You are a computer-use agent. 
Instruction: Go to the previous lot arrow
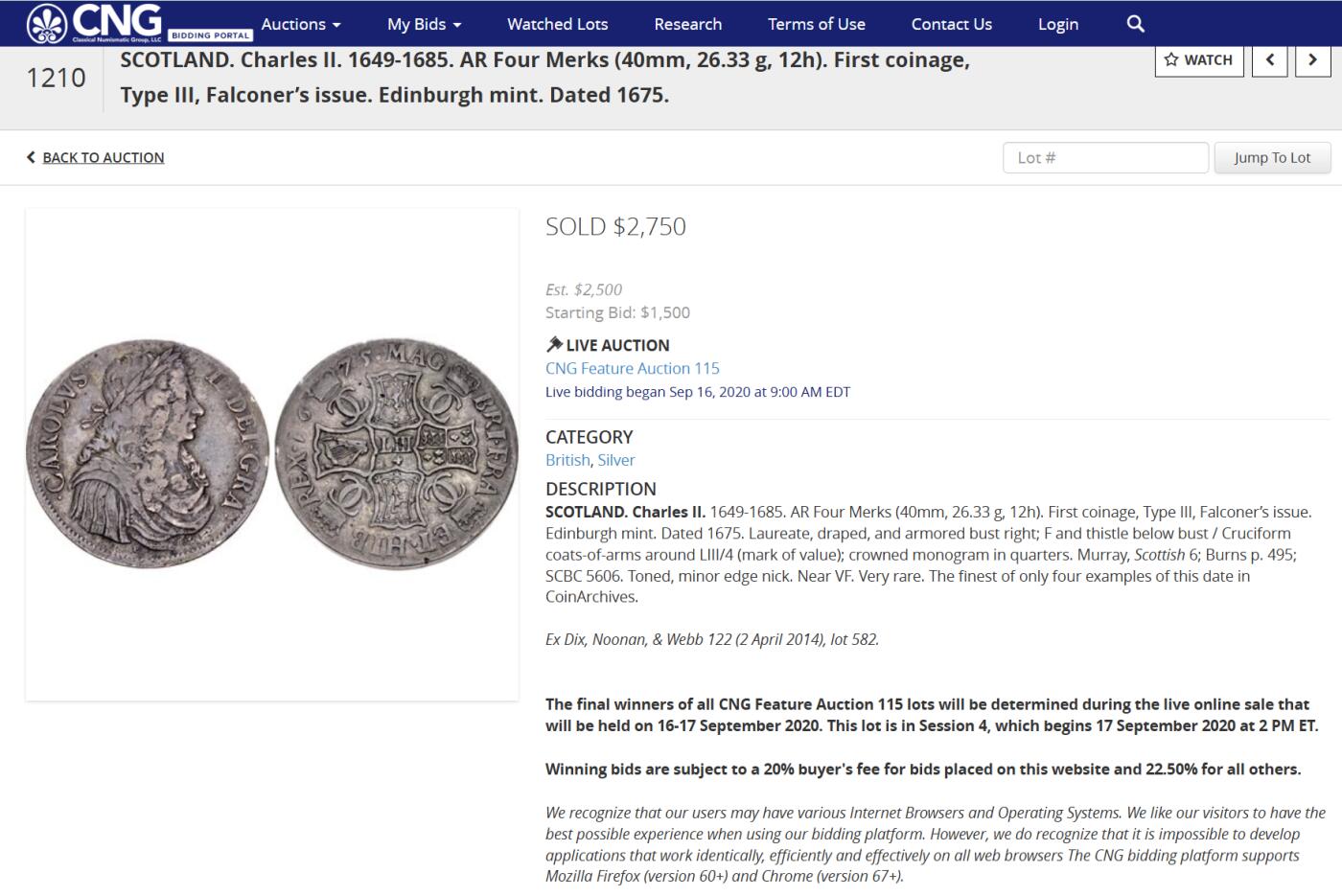1270,59
